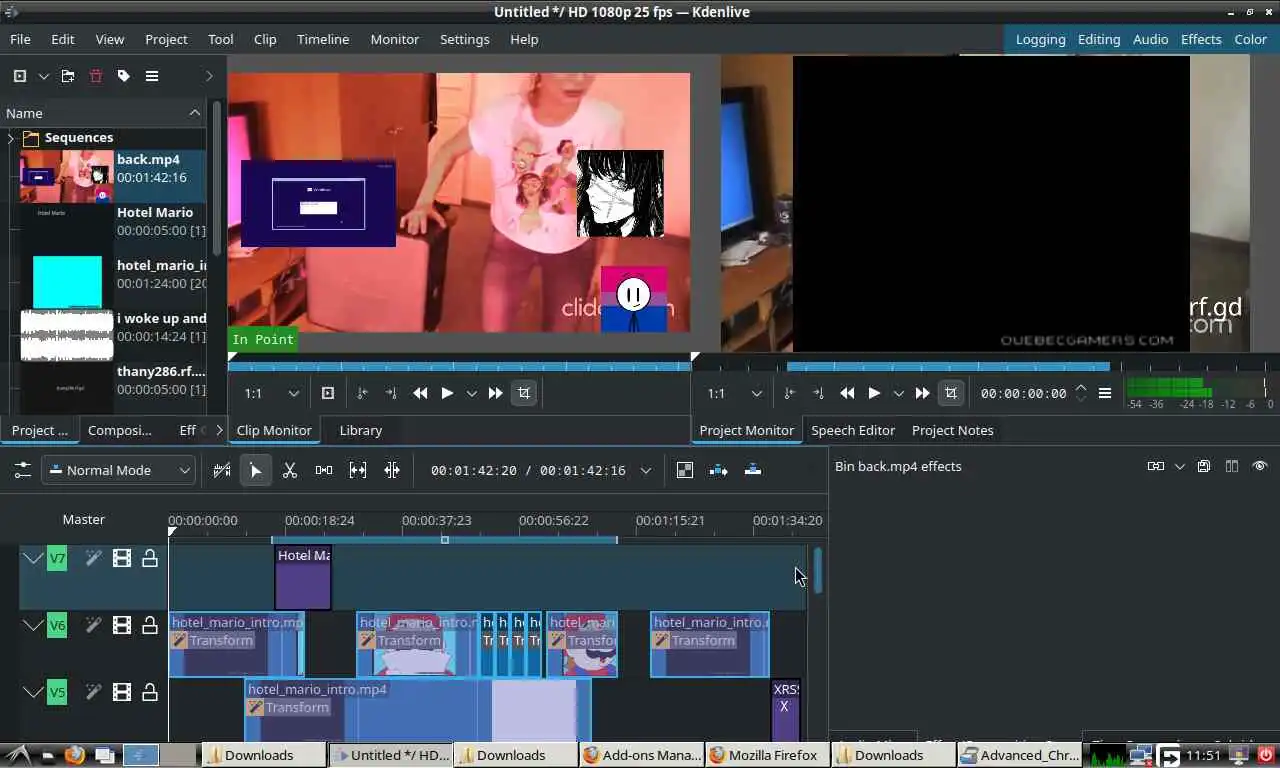Click the red Delete clip icon

[x=96, y=76]
